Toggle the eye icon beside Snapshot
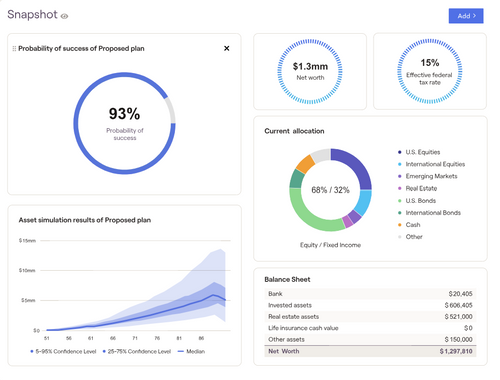The image size is (500, 380). (65, 16)
